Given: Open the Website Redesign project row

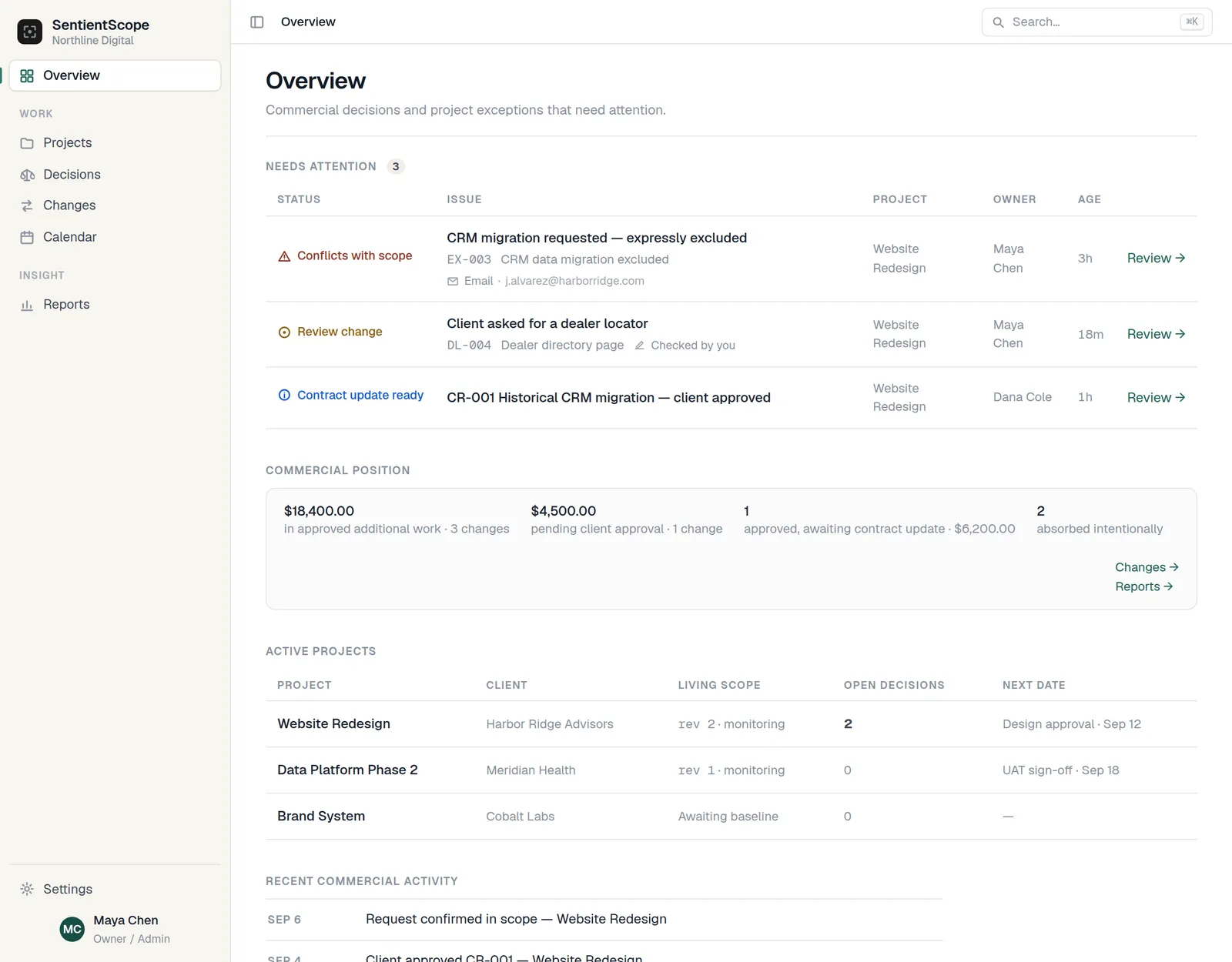Looking at the screenshot, I should (x=731, y=724).
